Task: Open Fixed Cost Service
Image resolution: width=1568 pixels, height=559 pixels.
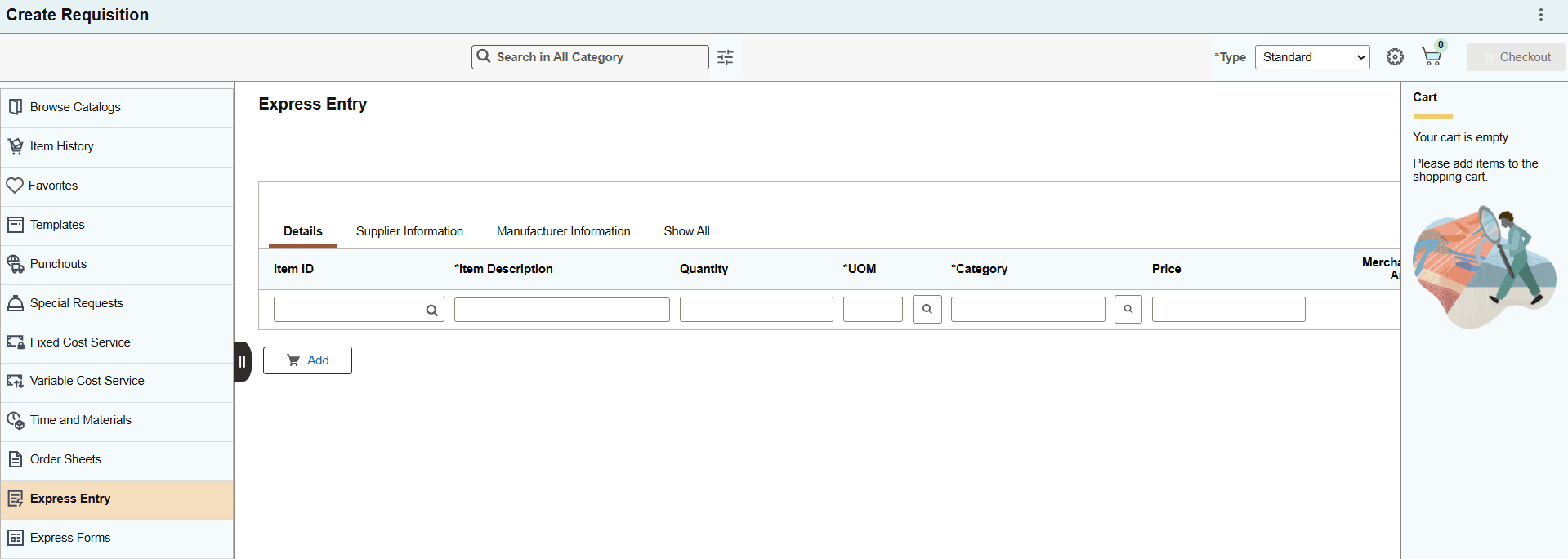Action: 117,342
